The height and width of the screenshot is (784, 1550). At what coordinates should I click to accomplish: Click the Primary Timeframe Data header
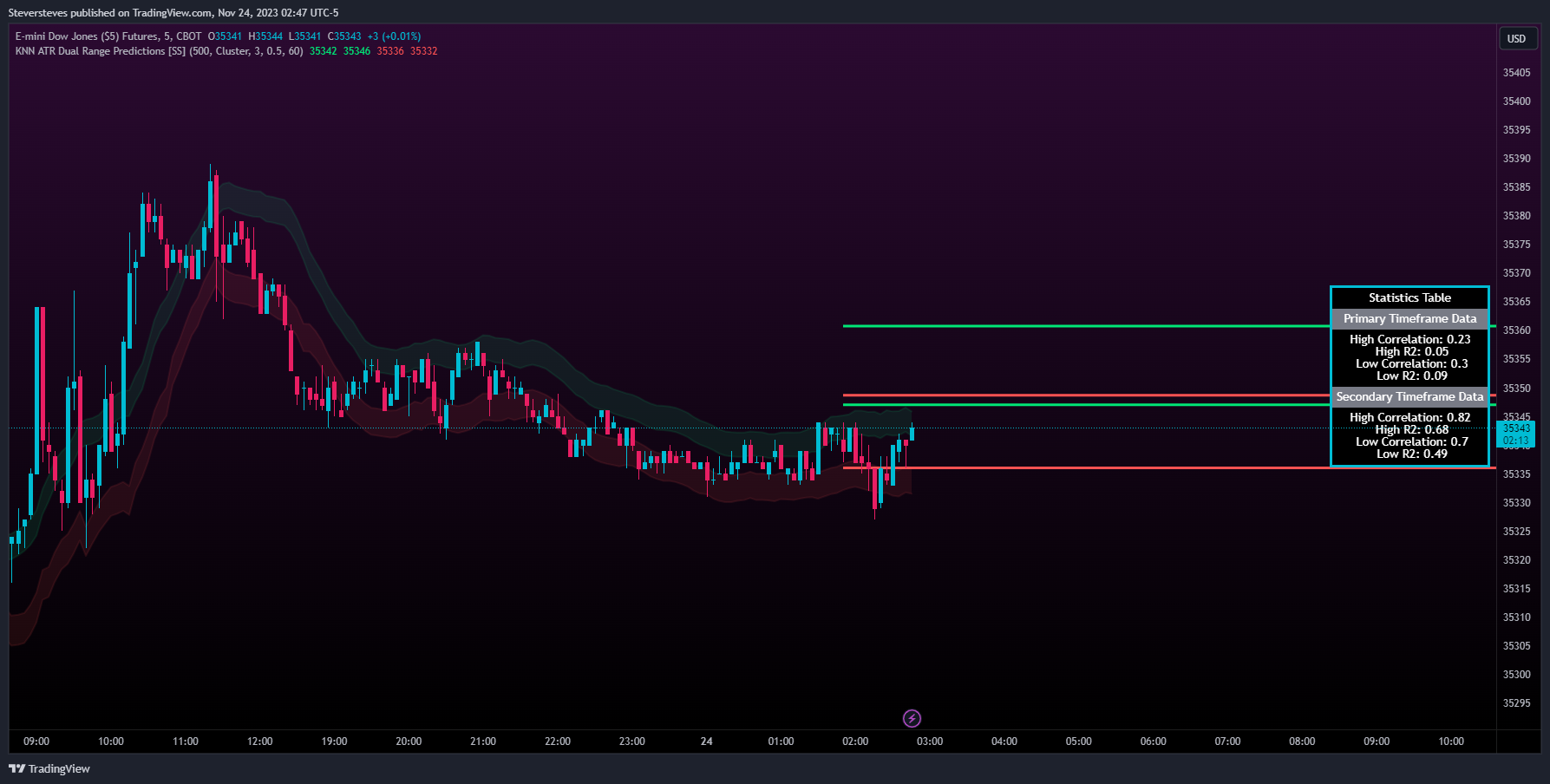click(x=1409, y=318)
